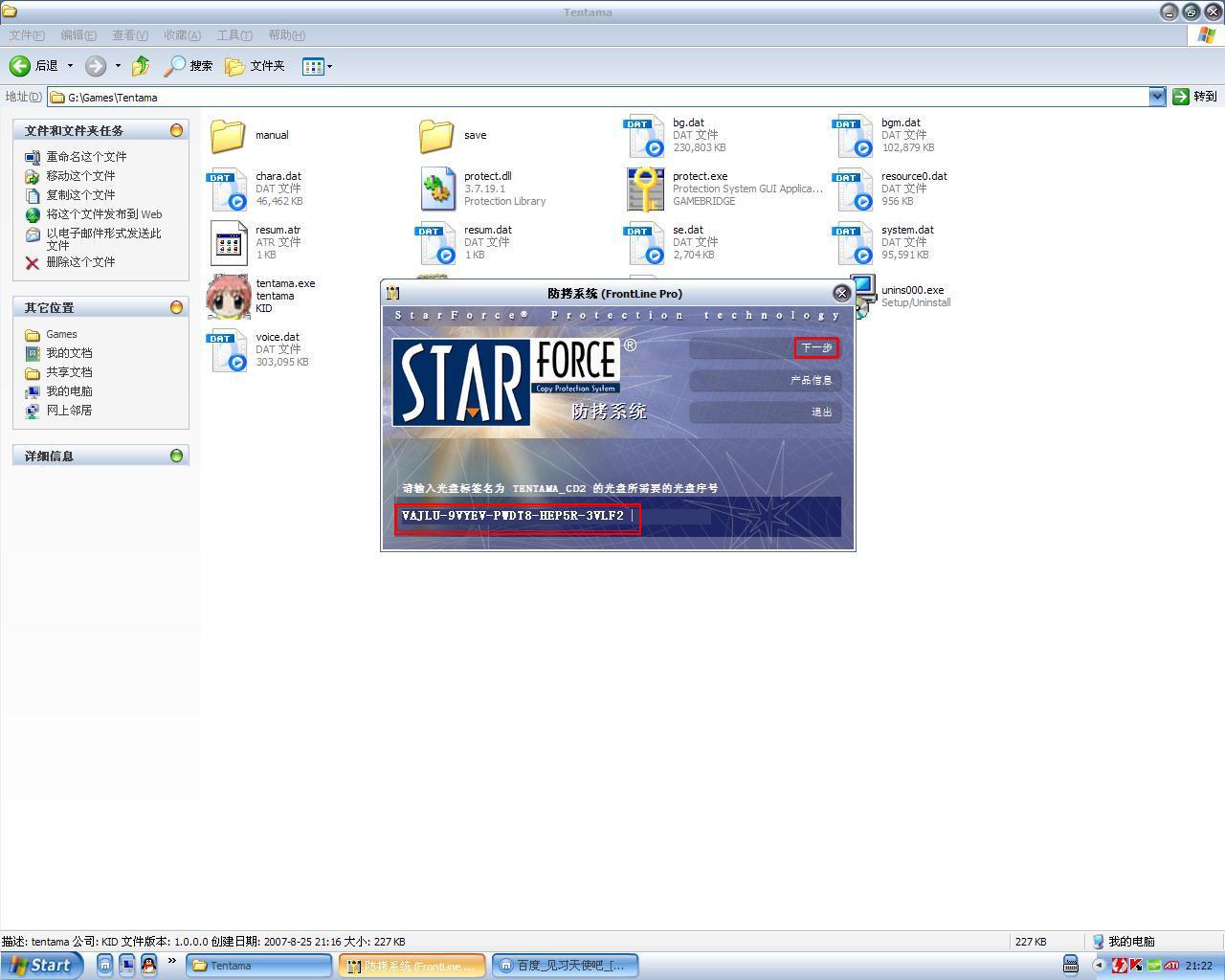This screenshot has height=980, width=1225.
Task: Select the tentama.exe character icon
Action: 228,297
